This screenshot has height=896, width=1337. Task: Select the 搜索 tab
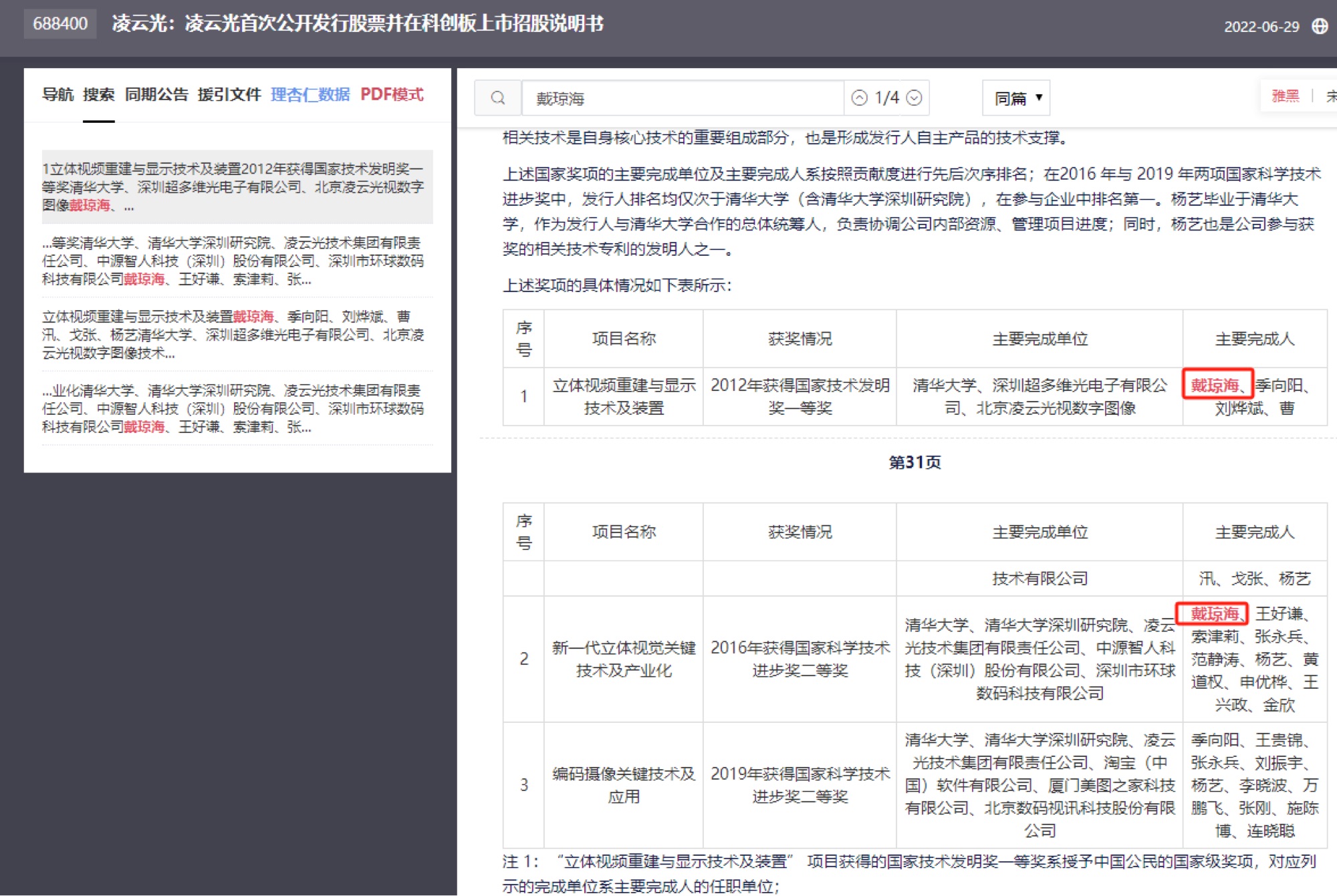coord(98,95)
